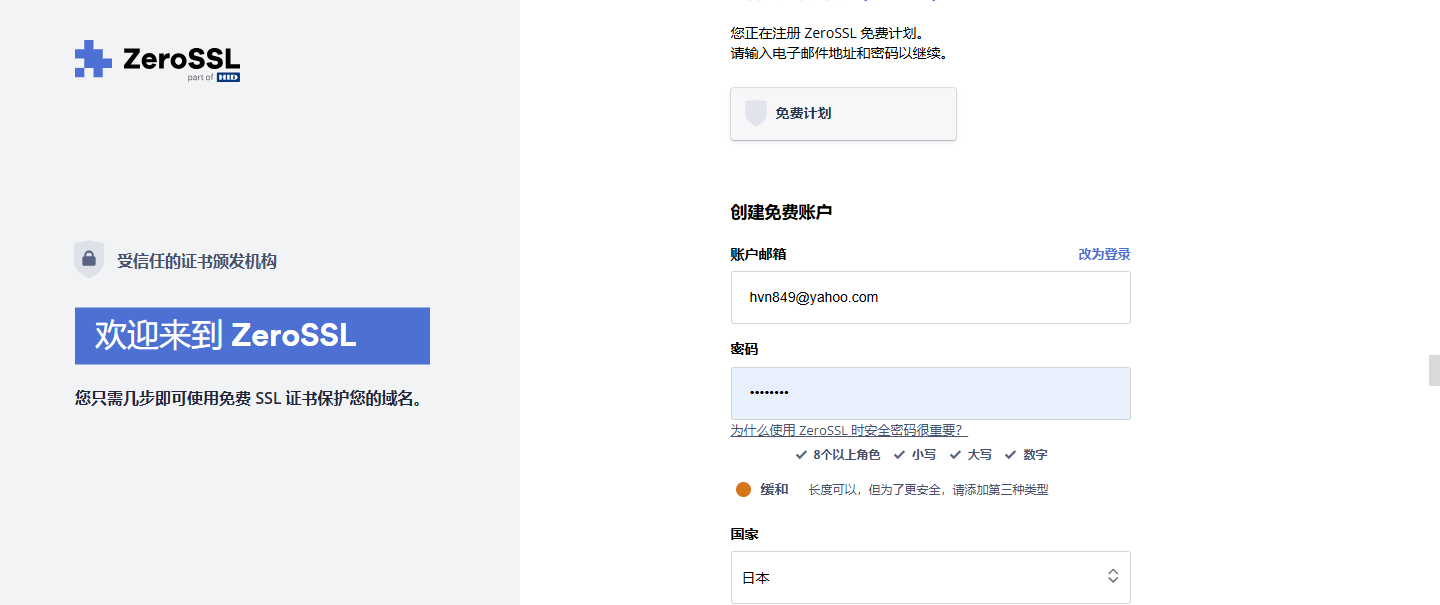Image resolution: width=1440 pixels, height=605 pixels.
Task: Click the up-down chevron in country selector
Action: click(x=1112, y=577)
